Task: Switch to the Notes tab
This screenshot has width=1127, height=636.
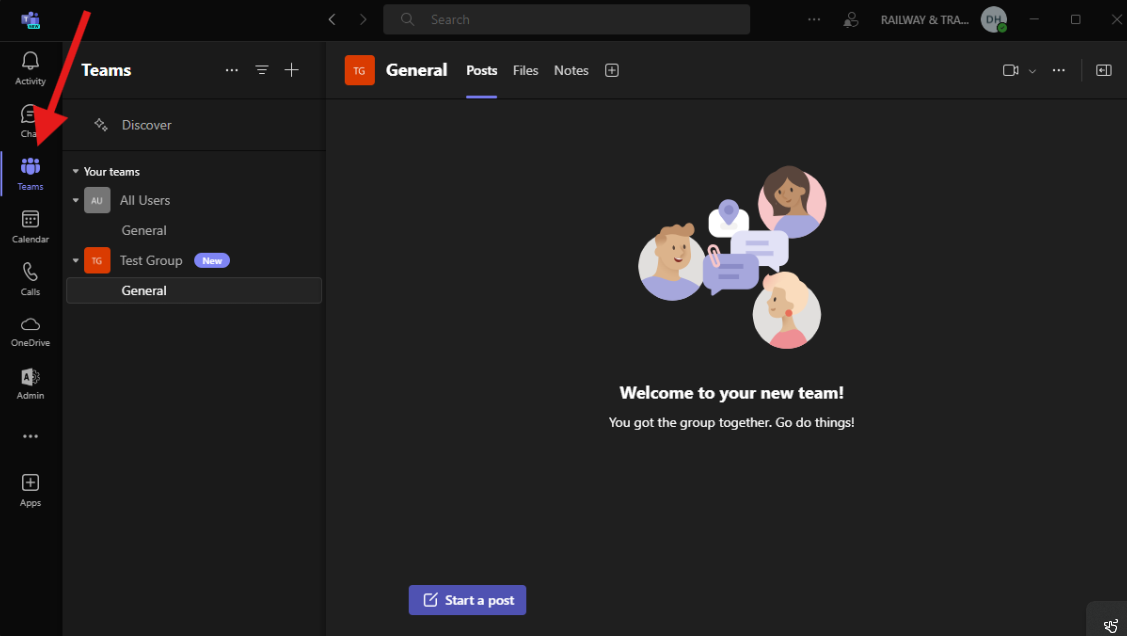Action: click(571, 70)
